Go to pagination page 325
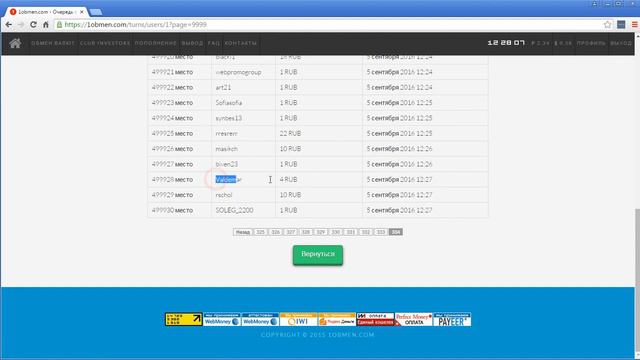Image resolution: width=640 pixels, height=360 pixels. (260, 232)
